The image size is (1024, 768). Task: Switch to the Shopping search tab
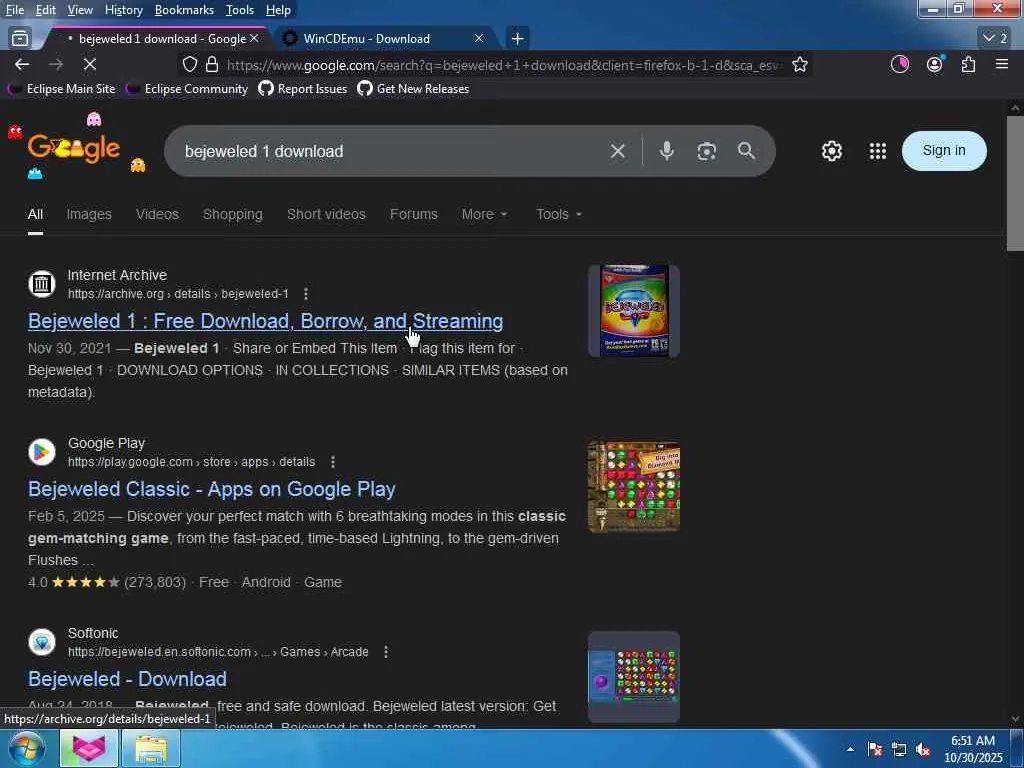click(232, 214)
